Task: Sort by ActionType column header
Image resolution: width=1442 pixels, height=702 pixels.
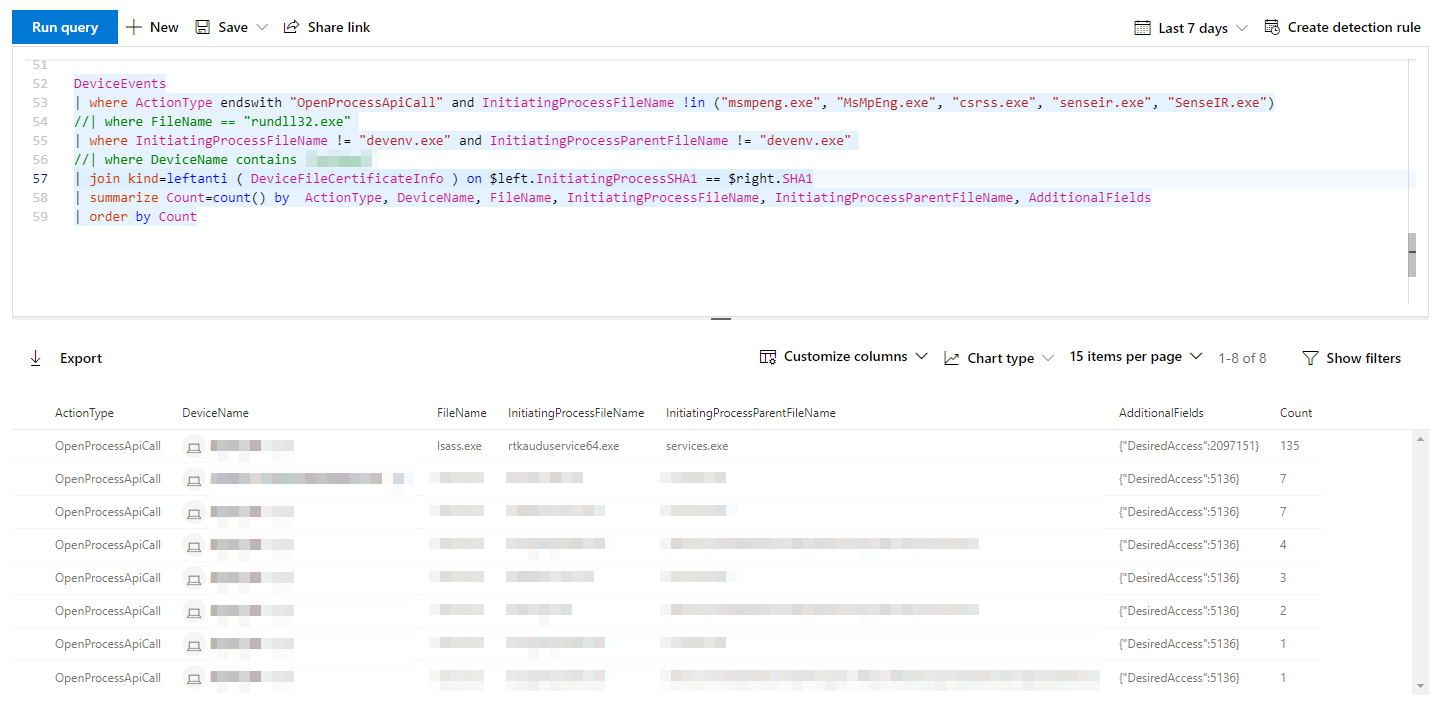Action: point(85,413)
